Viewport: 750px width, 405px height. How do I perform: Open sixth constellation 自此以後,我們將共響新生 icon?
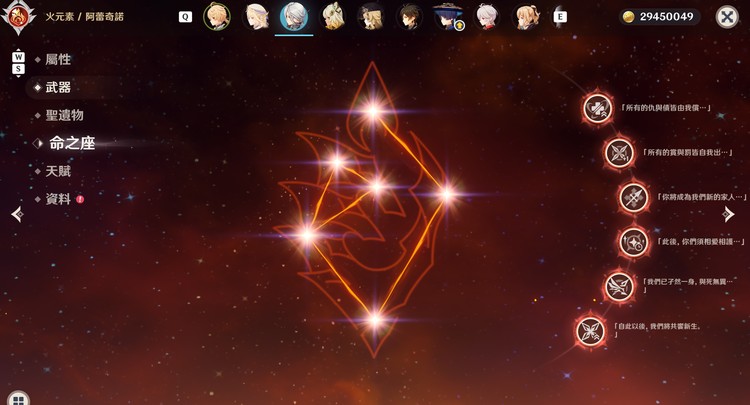[x=590, y=331]
